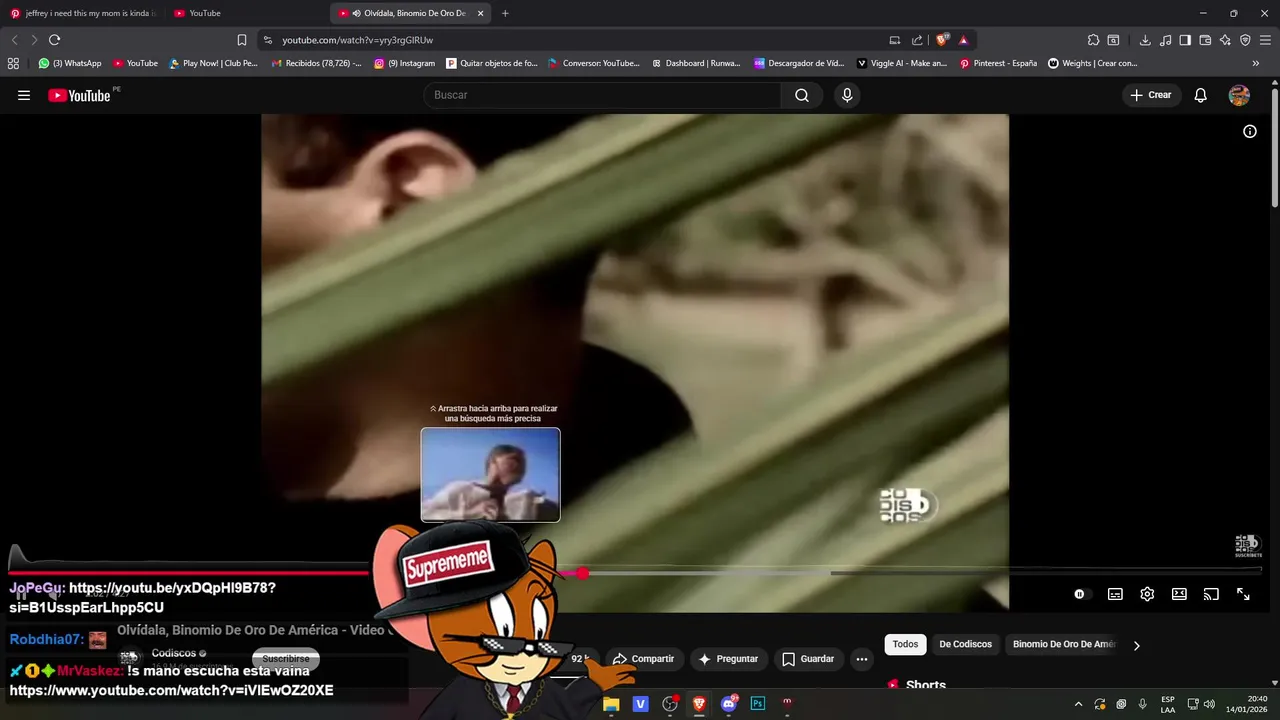Show more filter chips with arrow

pyautogui.click(x=1136, y=645)
